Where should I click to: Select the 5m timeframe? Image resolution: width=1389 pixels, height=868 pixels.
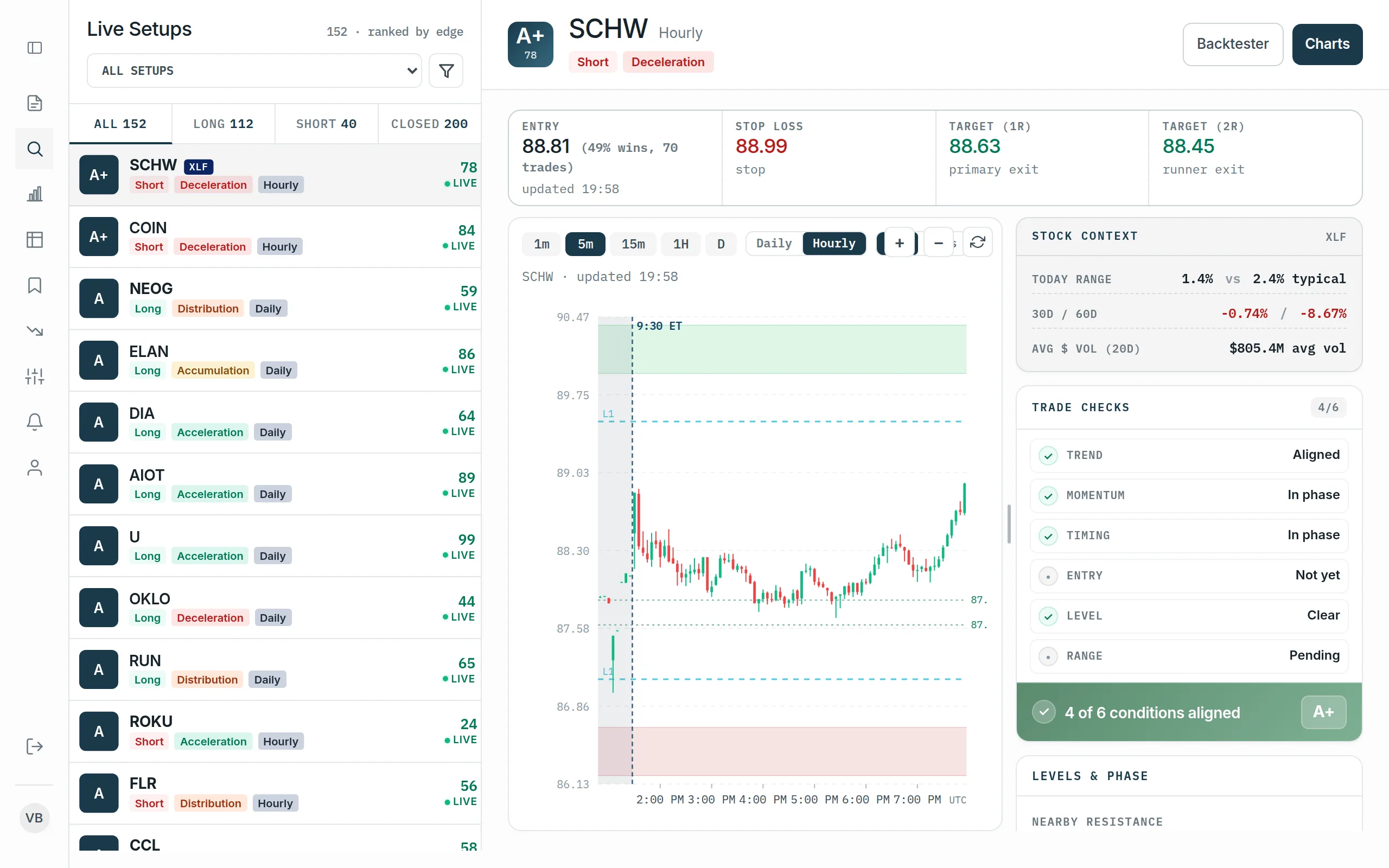pos(585,244)
